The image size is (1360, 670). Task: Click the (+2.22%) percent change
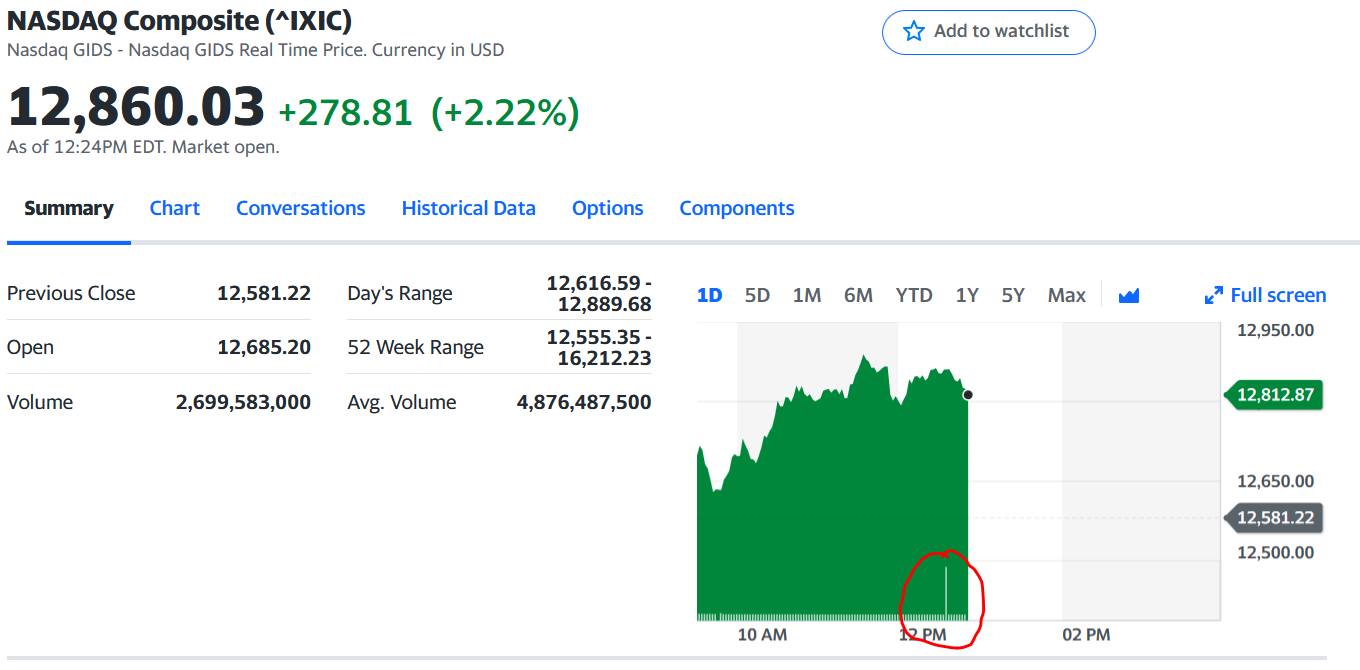click(505, 112)
